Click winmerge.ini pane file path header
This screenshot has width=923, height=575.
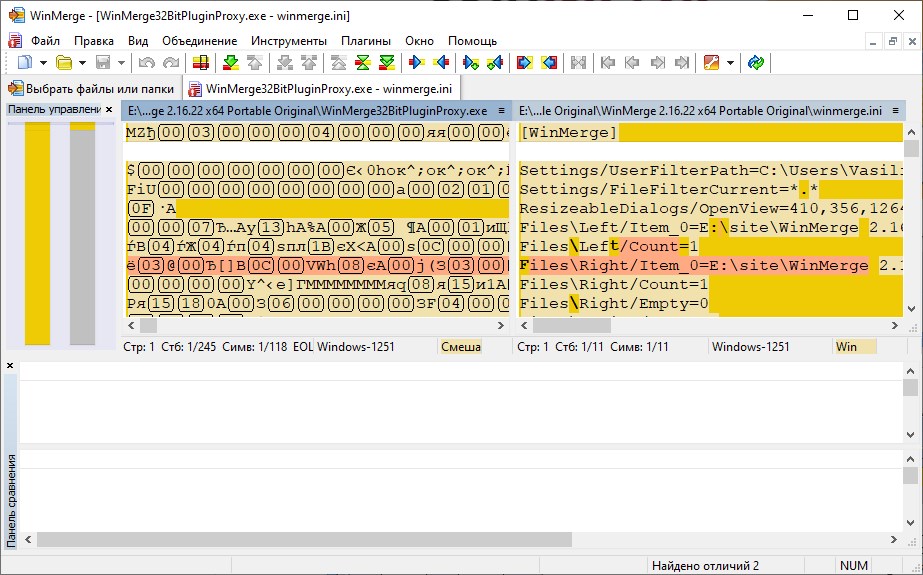[700, 111]
